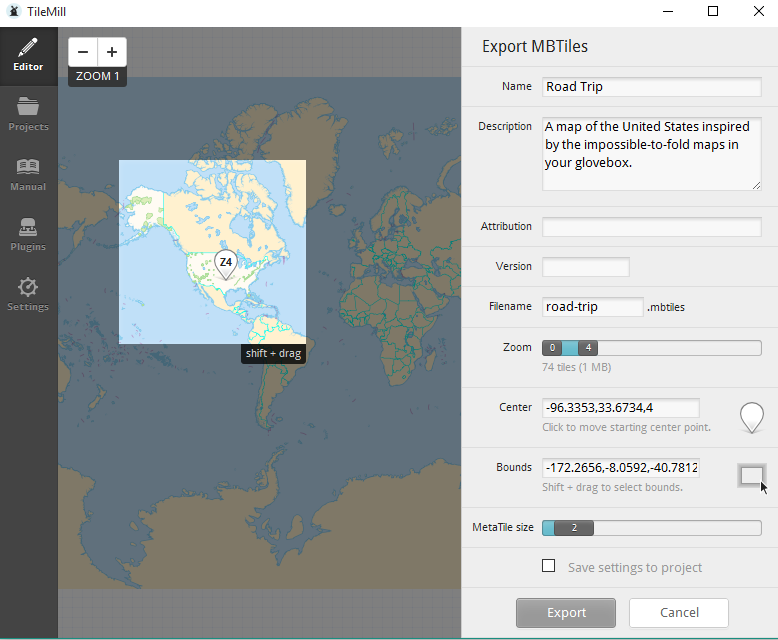Click the Version input field
Viewport: 778px width, 640px height.
585,267
